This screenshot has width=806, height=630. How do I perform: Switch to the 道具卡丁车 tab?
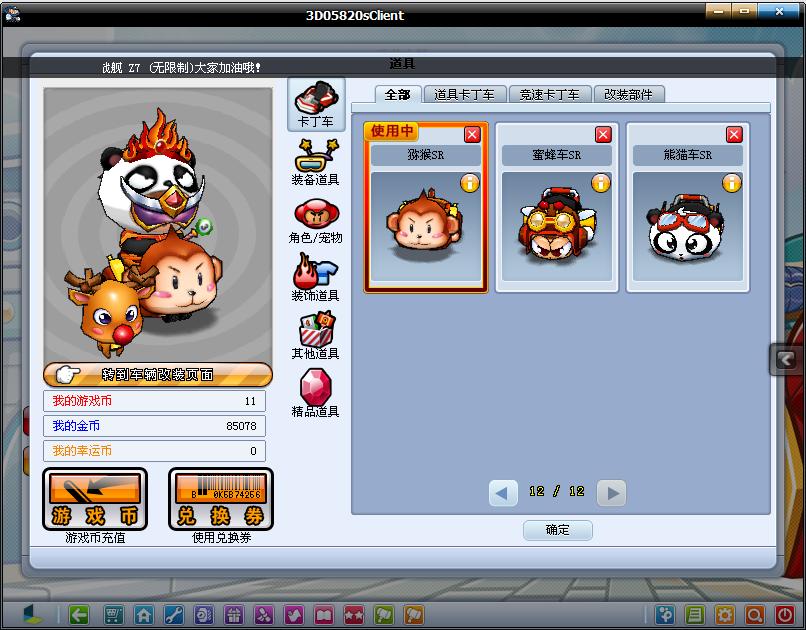(x=464, y=95)
